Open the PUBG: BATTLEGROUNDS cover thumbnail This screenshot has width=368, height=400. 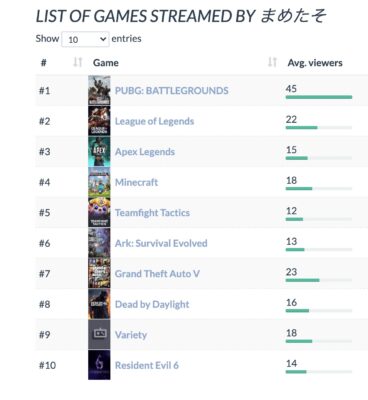pos(99,90)
